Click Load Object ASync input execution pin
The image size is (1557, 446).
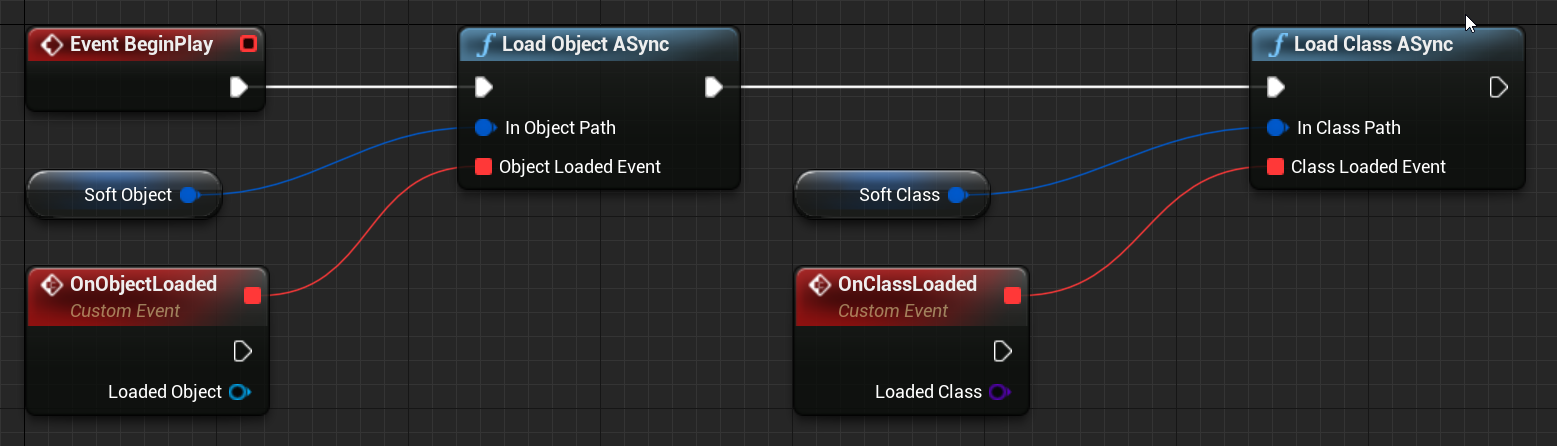(483, 87)
